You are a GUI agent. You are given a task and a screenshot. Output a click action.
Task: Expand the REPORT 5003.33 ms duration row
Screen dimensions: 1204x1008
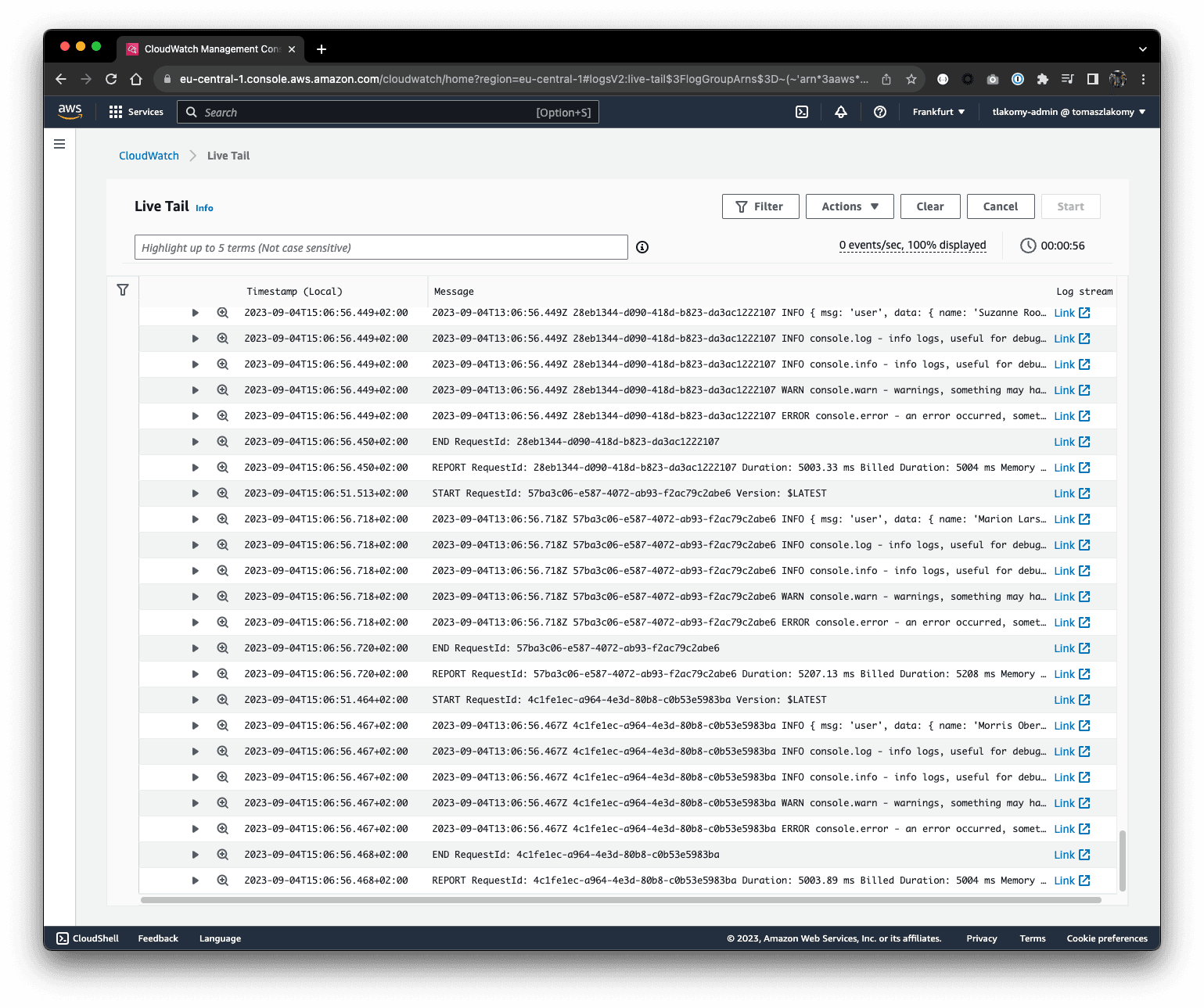tap(196, 468)
